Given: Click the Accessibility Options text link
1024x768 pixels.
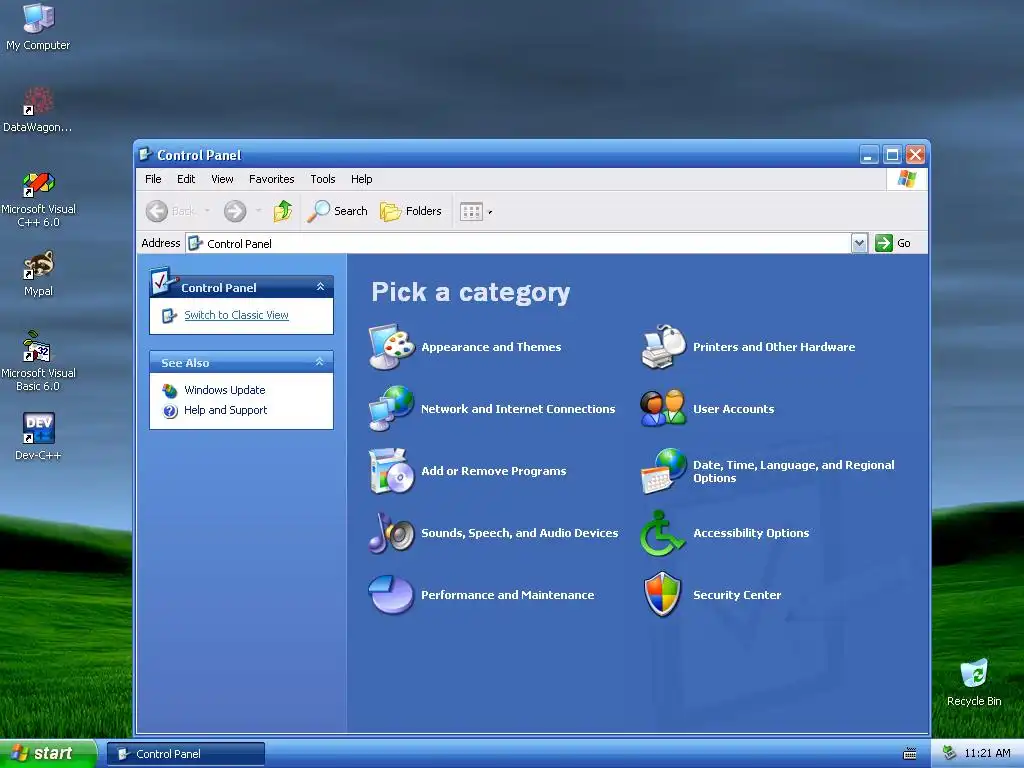Looking at the screenshot, I should click(751, 533).
